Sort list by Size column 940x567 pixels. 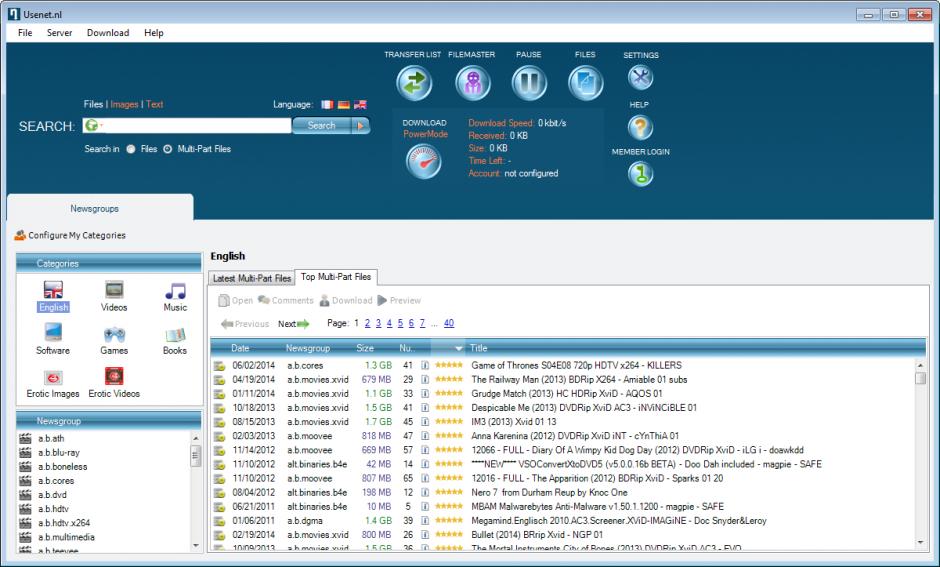click(364, 348)
